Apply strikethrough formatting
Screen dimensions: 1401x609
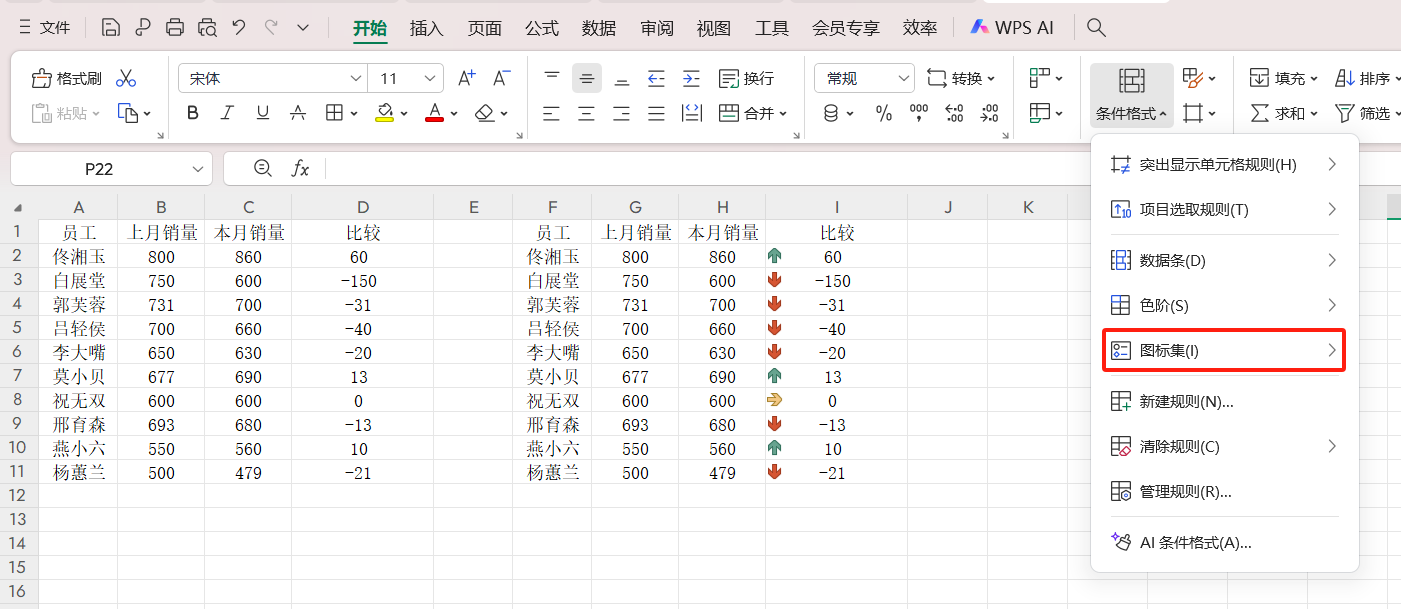click(x=298, y=113)
